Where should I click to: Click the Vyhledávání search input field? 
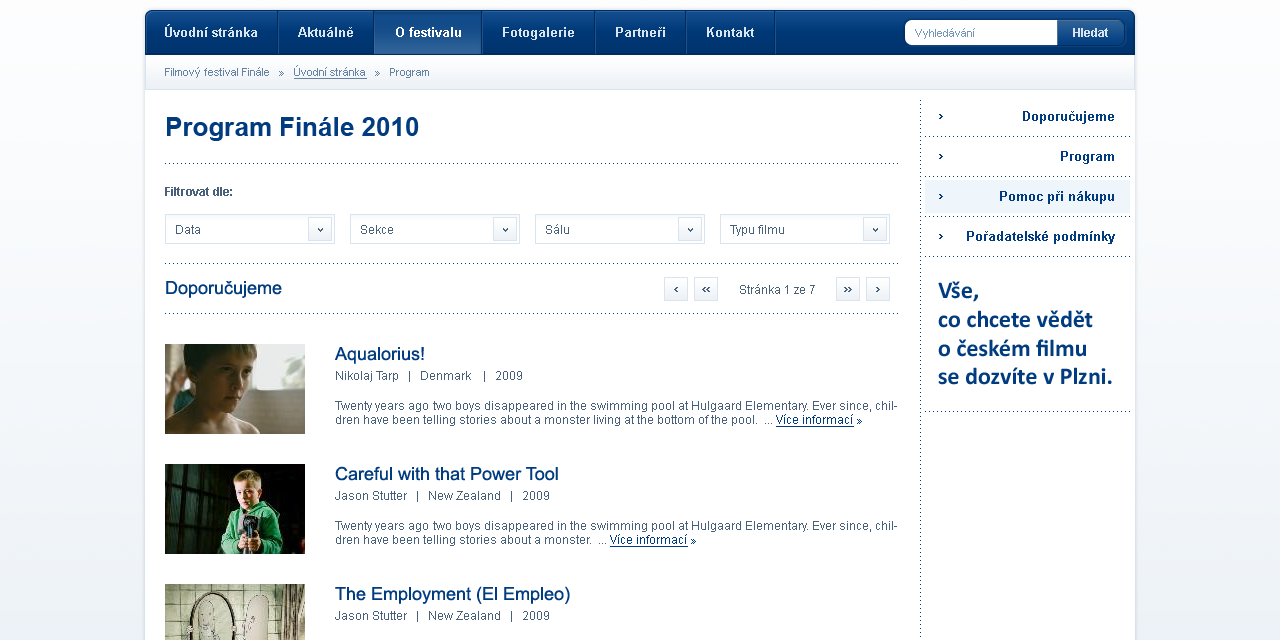pos(980,31)
